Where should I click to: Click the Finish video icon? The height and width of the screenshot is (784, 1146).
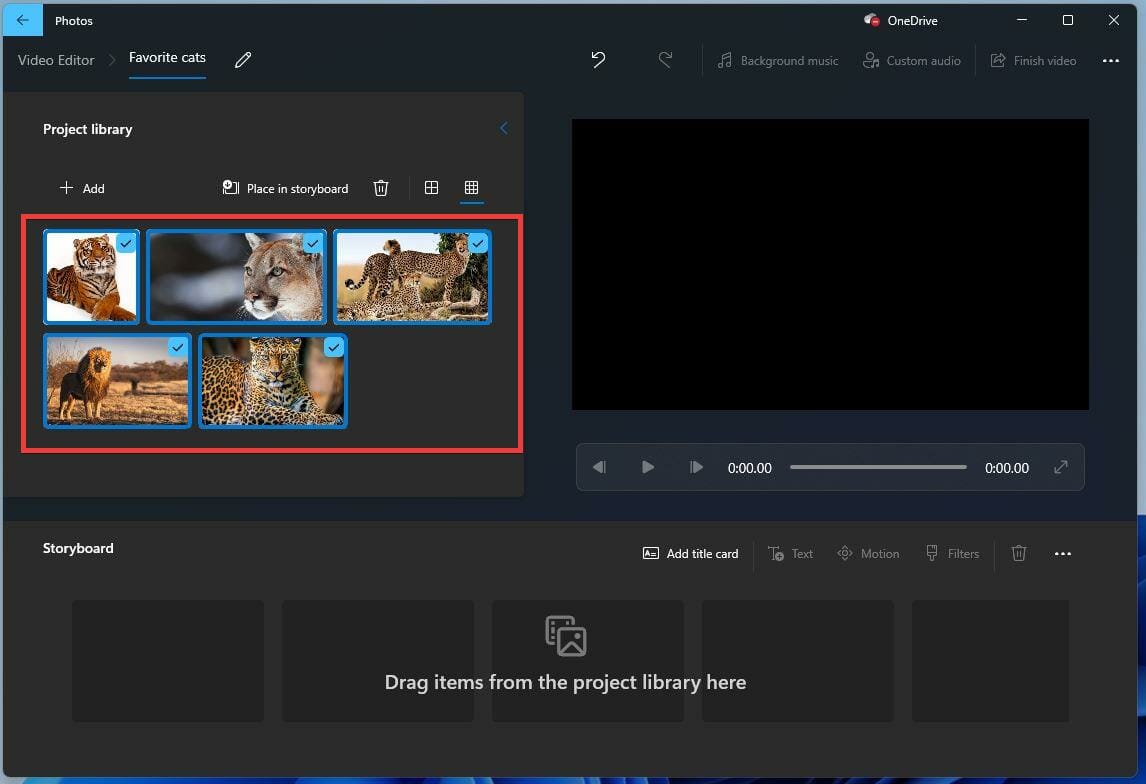point(1033,60)
